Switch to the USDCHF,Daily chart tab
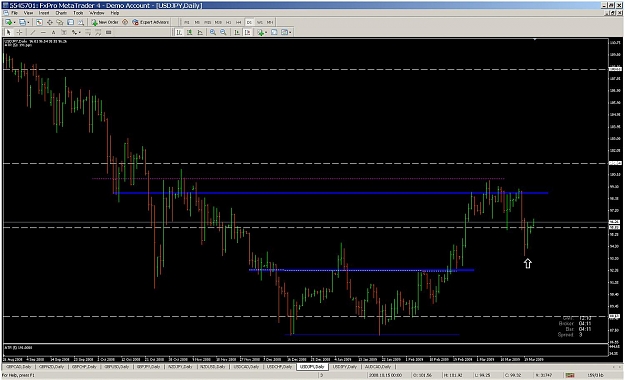 (x=279, y=366)
